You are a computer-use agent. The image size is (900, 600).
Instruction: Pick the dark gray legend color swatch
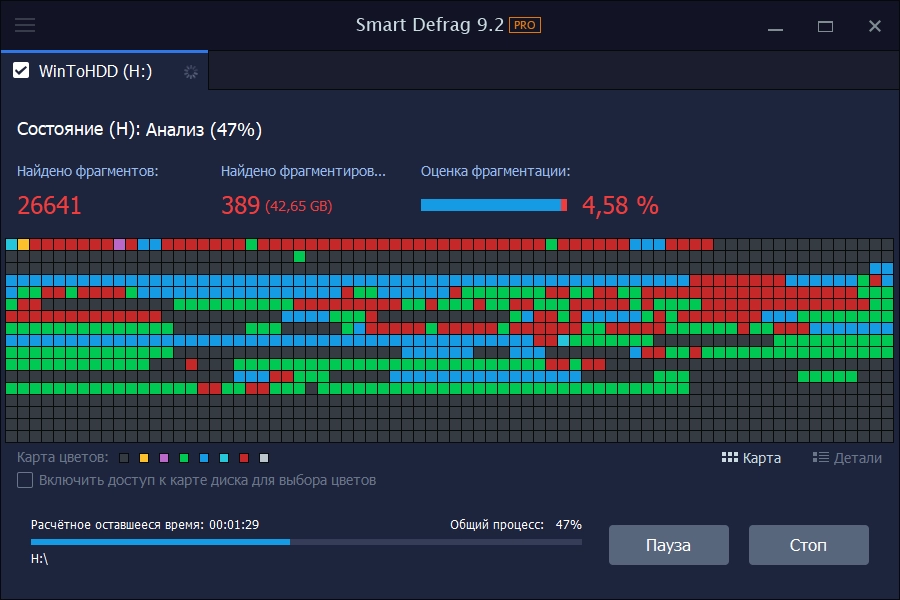point(123,458)
